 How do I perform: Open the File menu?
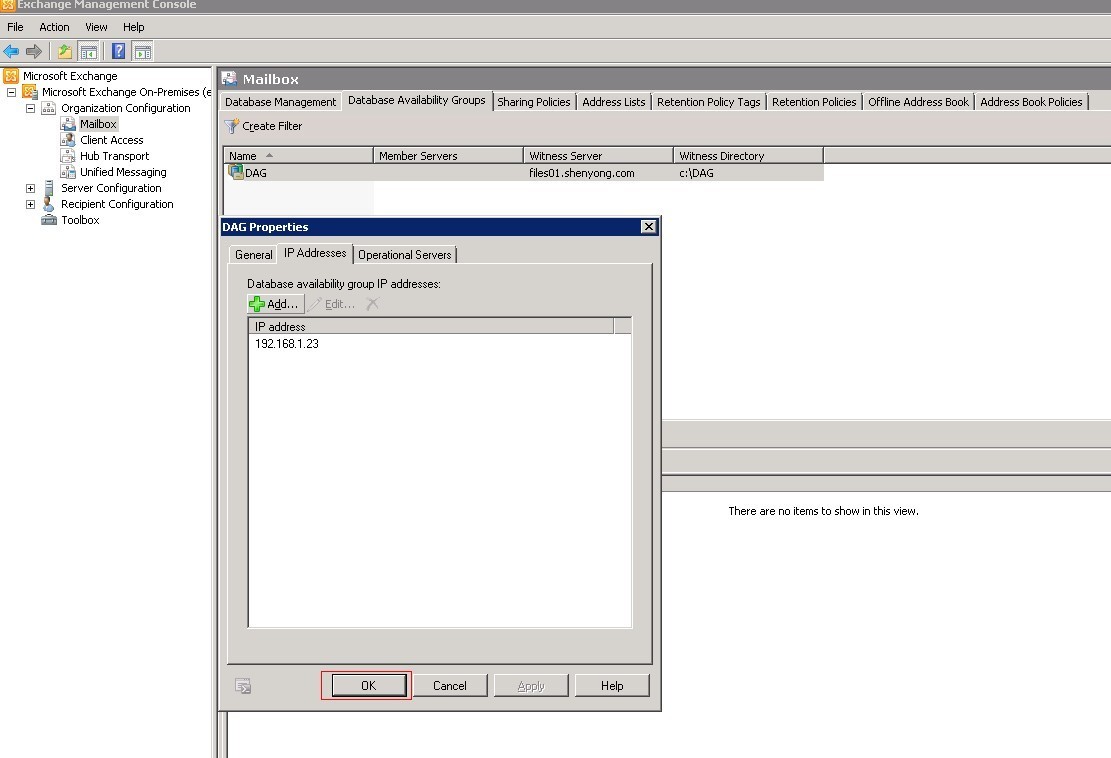point(15,27)
